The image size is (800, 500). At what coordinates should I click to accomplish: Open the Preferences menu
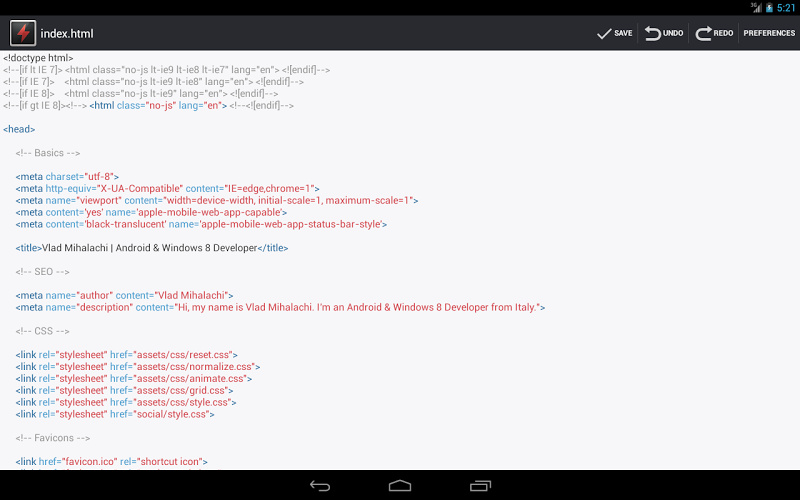(x=769, y=33)
